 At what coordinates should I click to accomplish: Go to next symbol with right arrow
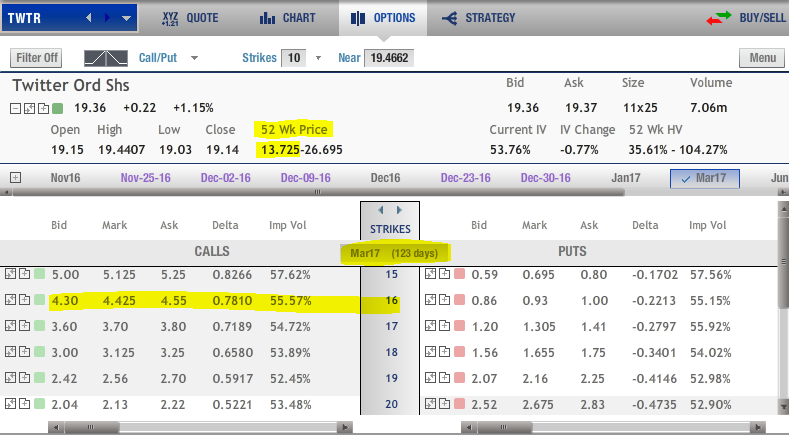107,18
